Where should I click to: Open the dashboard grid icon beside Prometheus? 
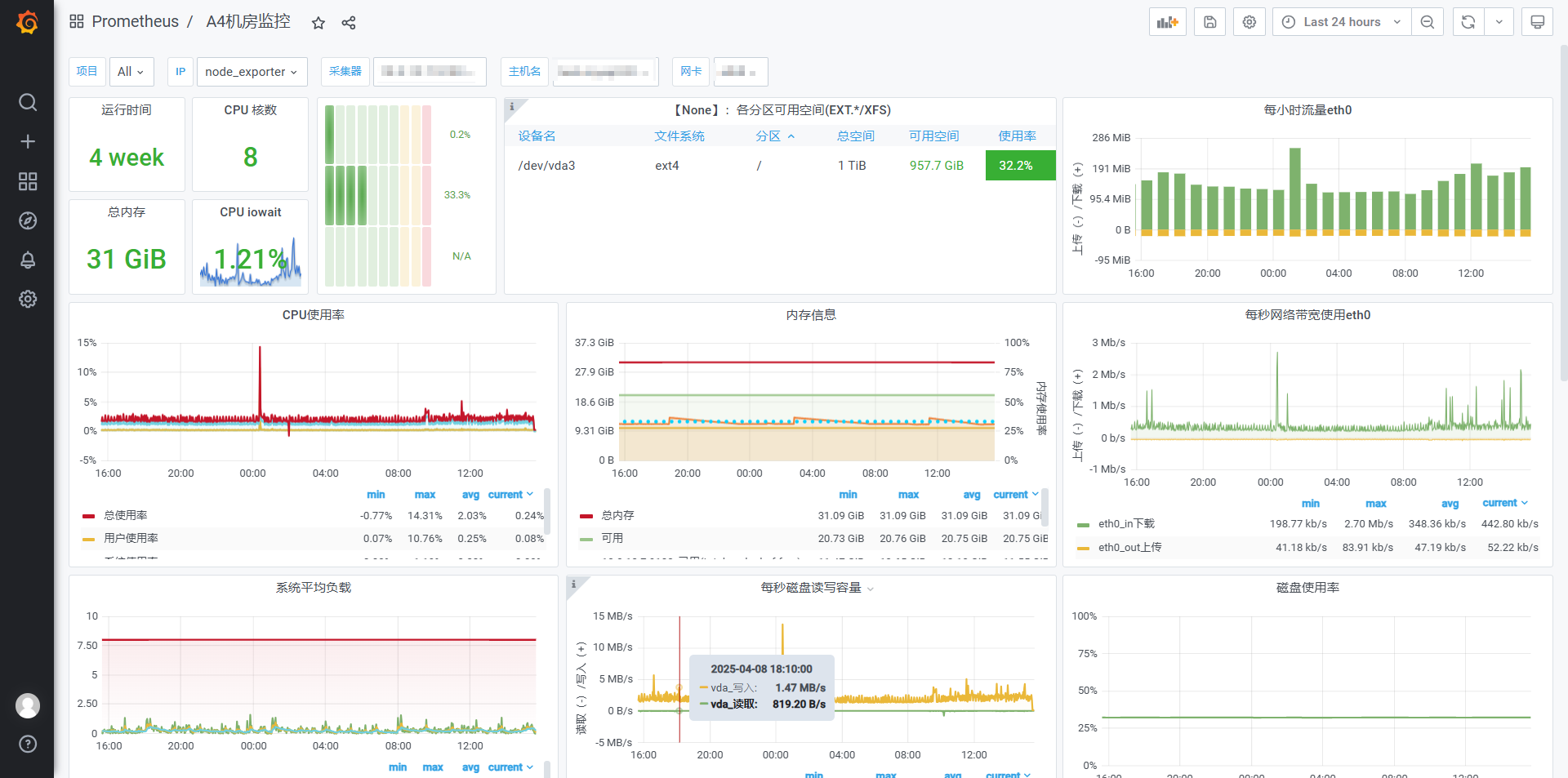(x=77, y=21)
